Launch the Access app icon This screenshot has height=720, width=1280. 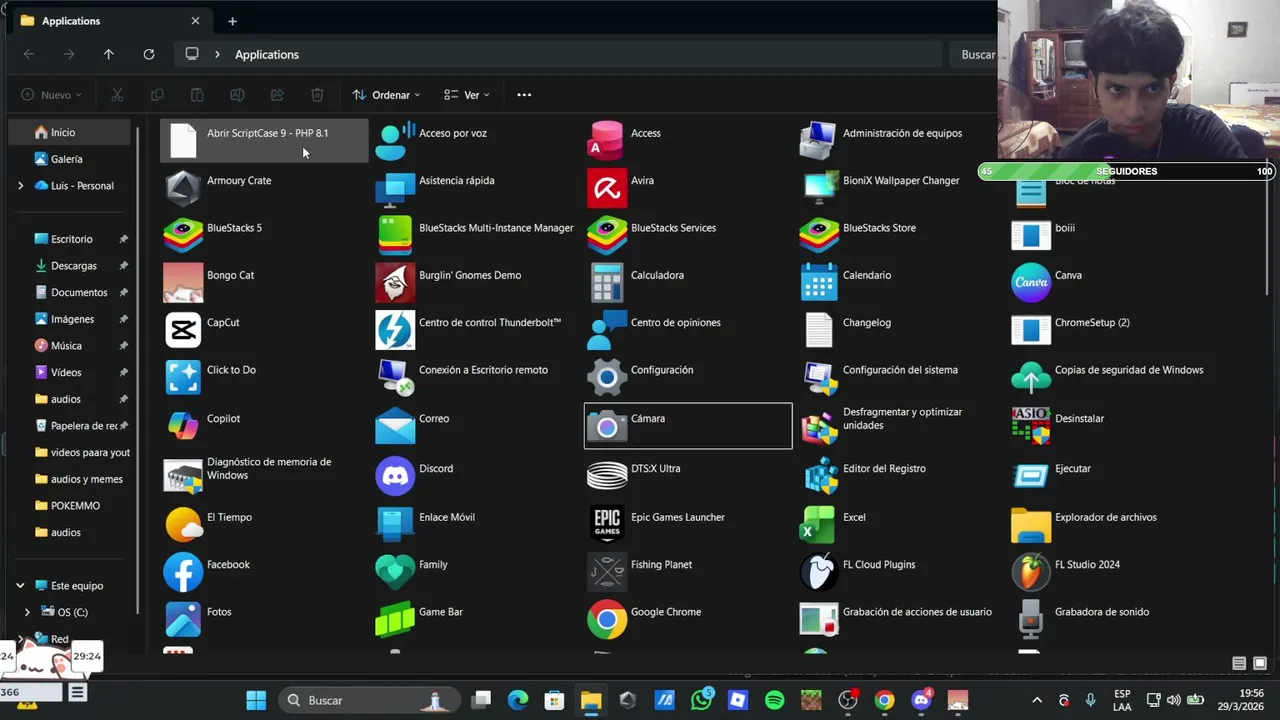[607, 141]
